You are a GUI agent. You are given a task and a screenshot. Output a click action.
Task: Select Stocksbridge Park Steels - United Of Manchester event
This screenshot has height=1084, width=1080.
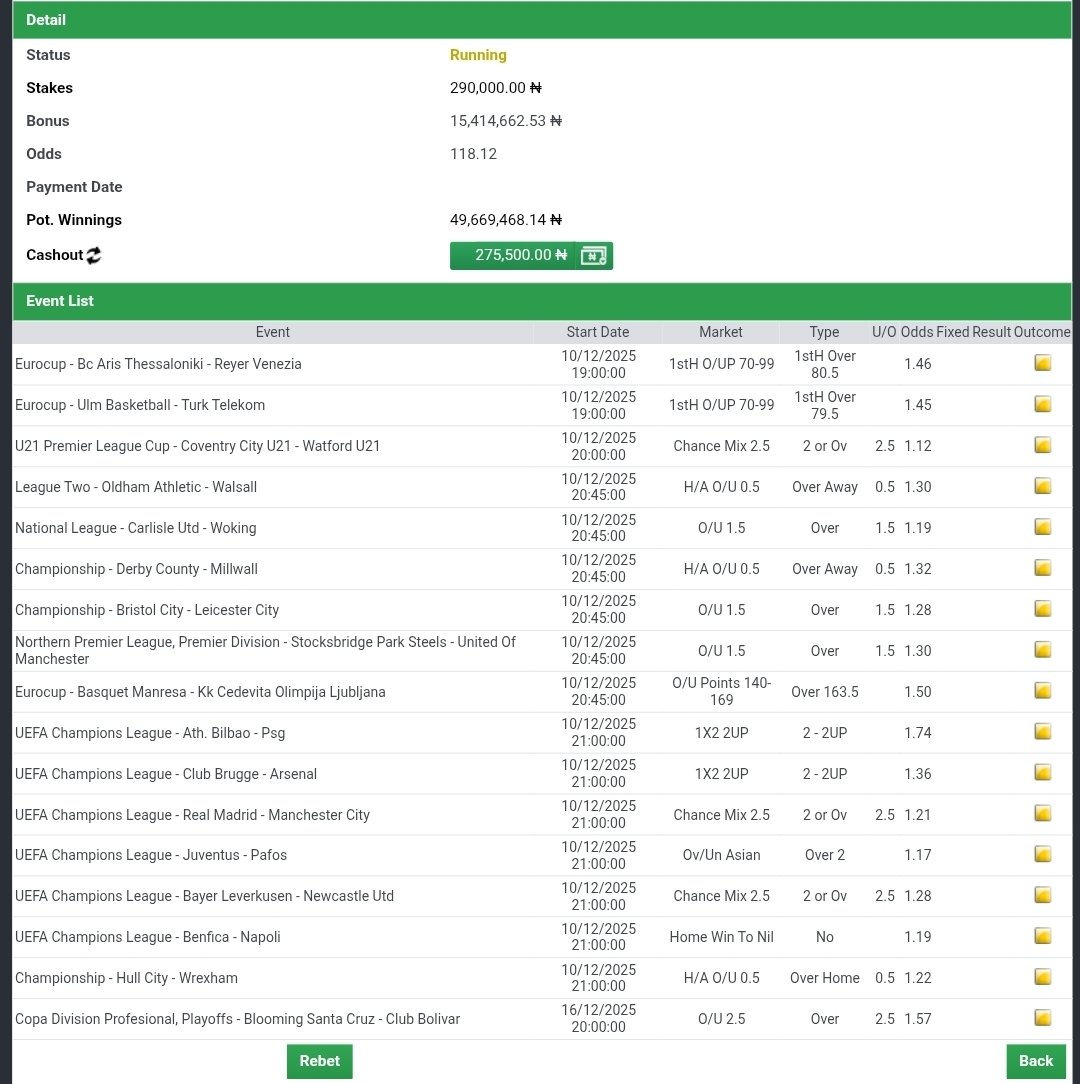tap(266, 650)
